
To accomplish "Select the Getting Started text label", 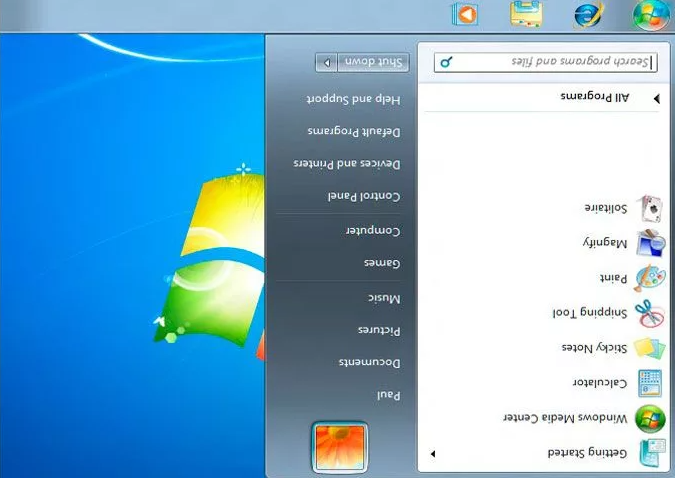I will coord(587,452).
